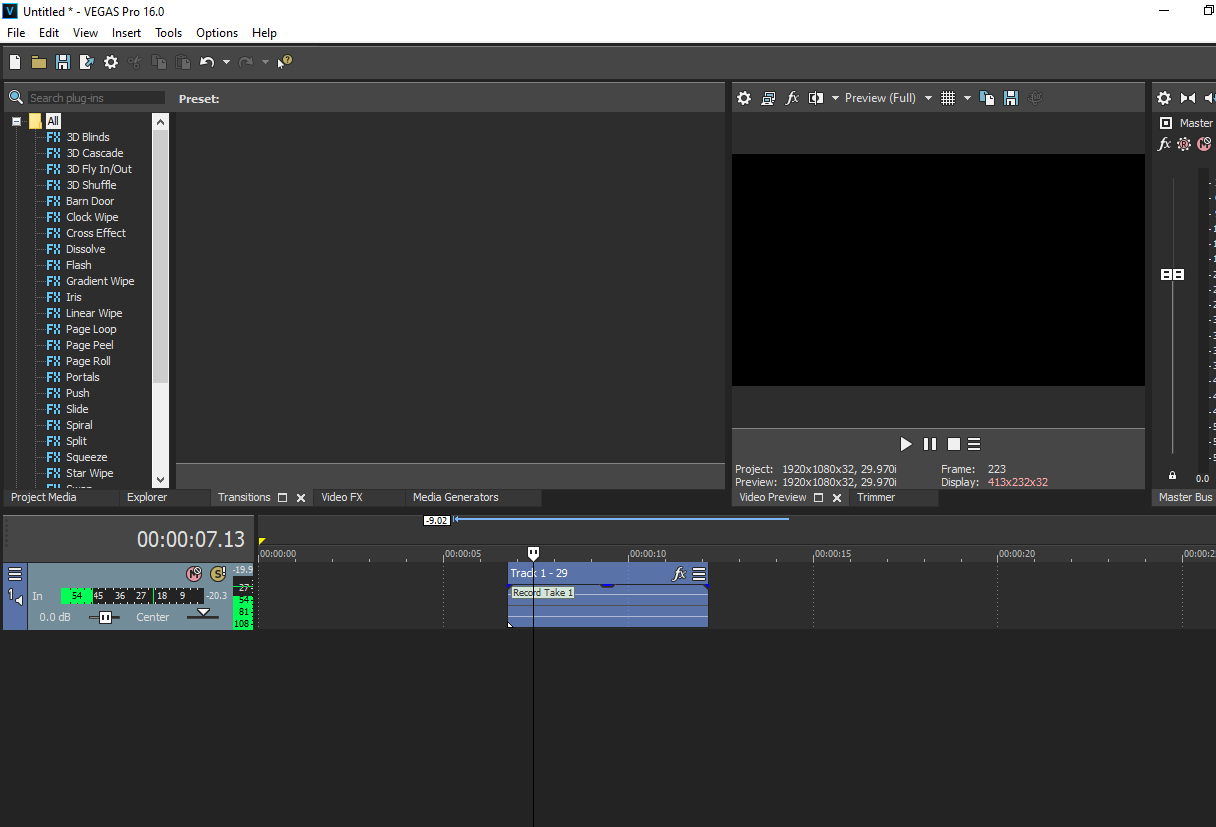Click Split Screen View icon in preview
The width and height of the screenshot is (1216, 827).
816,98
